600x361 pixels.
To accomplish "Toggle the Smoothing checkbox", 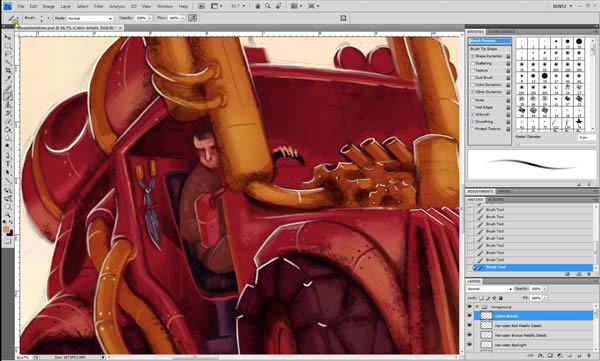I will pos(473,122).
